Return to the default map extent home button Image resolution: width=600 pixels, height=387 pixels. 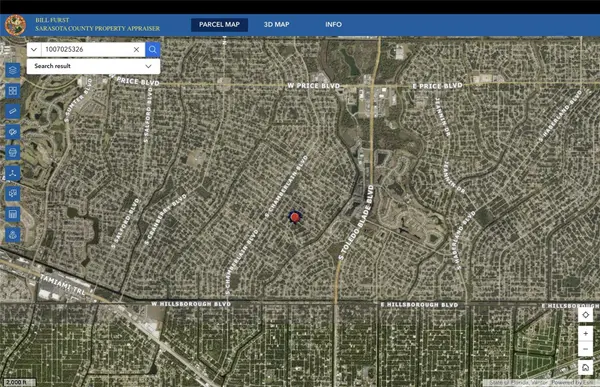[585, 367]
